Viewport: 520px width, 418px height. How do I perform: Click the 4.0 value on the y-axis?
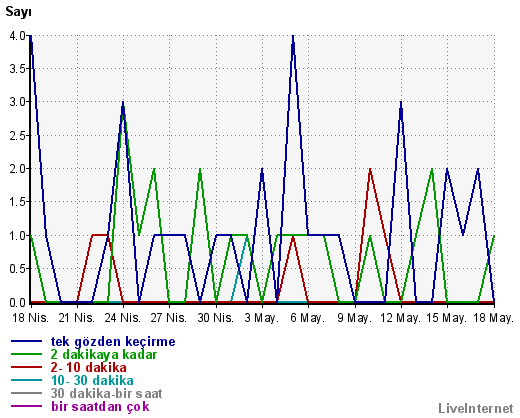pos(18,35)
